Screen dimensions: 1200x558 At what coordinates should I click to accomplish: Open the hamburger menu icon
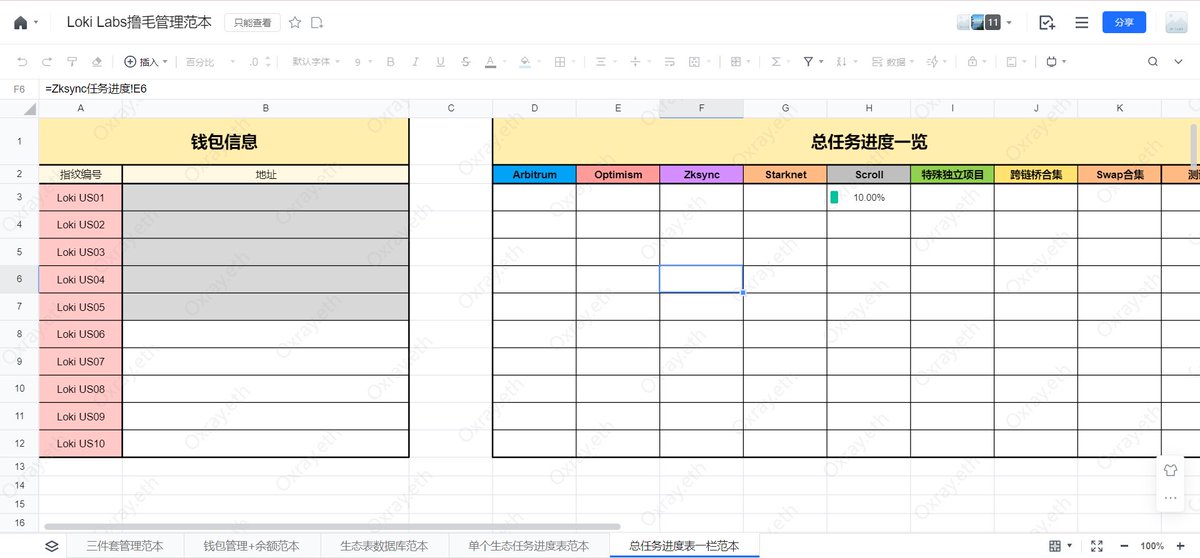pyautogui.click(x=1081, y=22)
